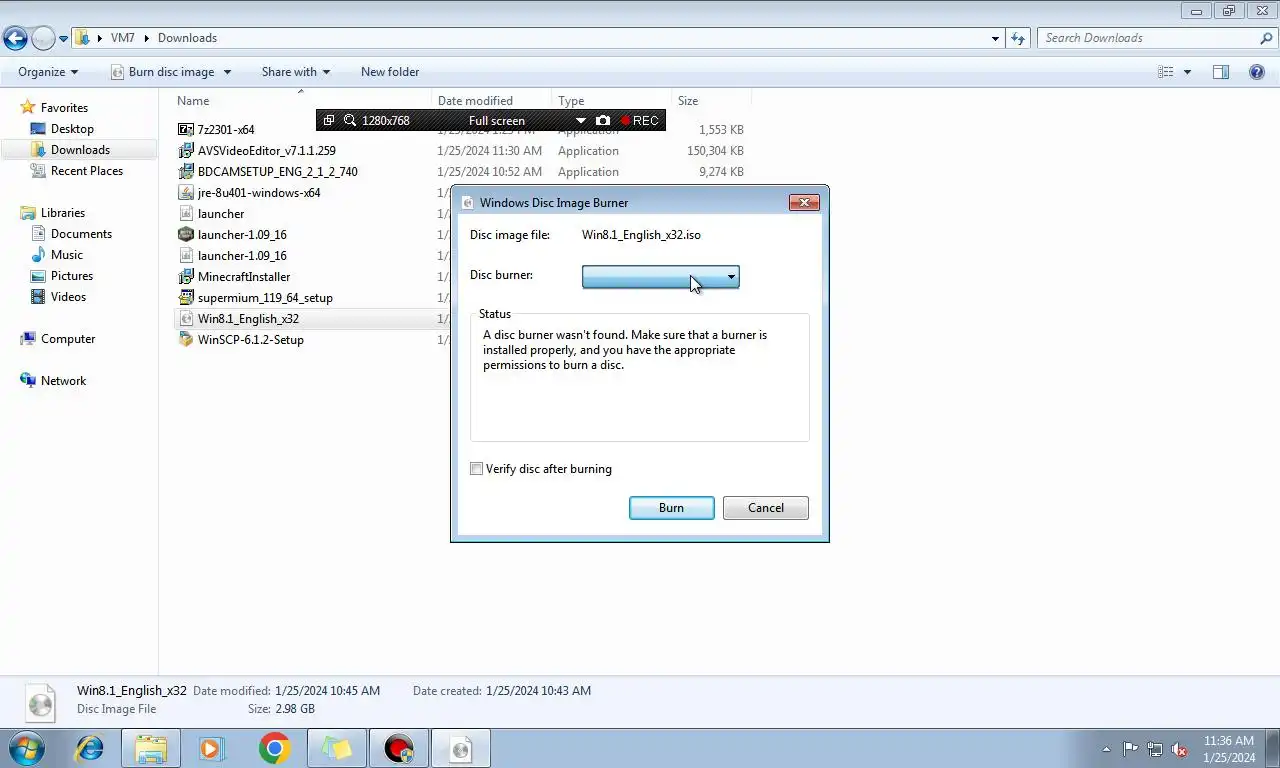
Task: Click the recorder window-select icon
Action: 329,121
